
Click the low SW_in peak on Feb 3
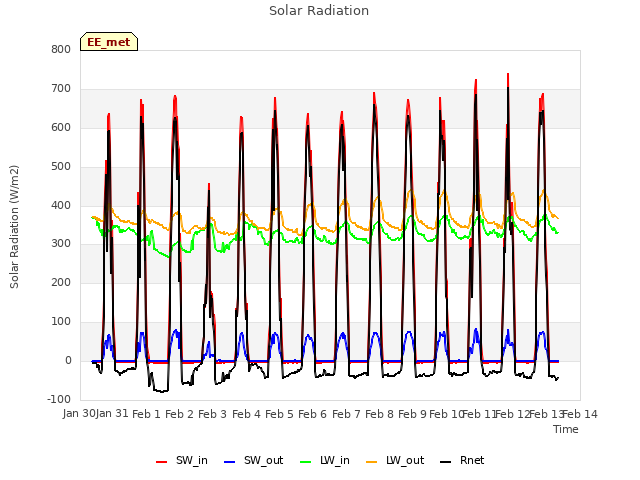tap(209, 184)
